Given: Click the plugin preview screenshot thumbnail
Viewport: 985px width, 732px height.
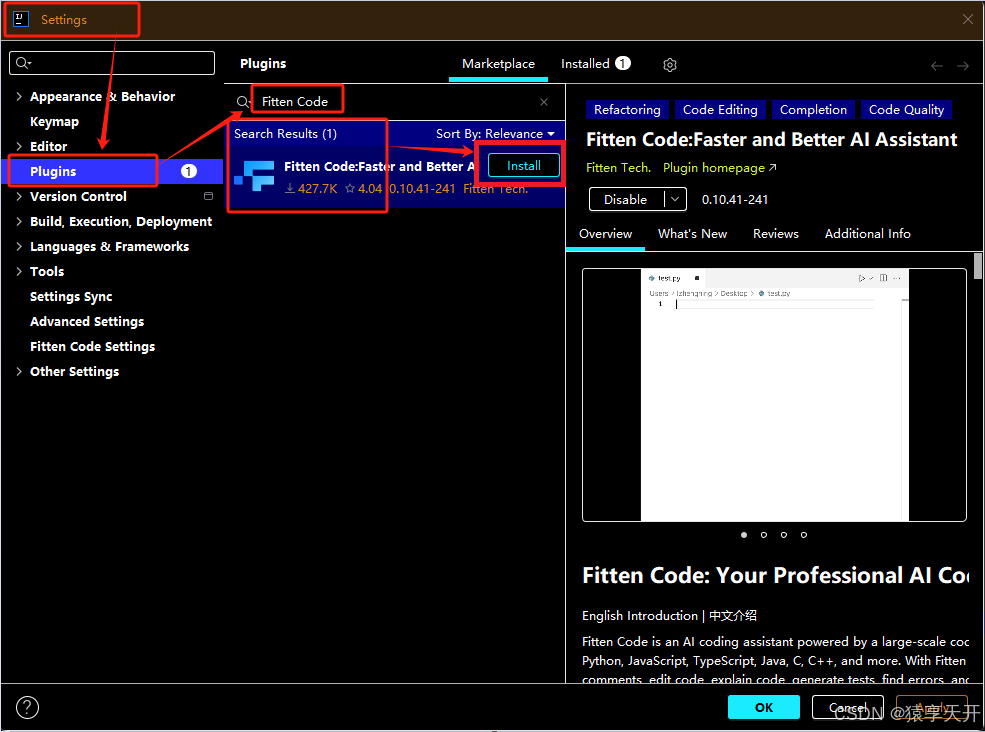Looking at the screenshot, I should click(x=774, y=395).
